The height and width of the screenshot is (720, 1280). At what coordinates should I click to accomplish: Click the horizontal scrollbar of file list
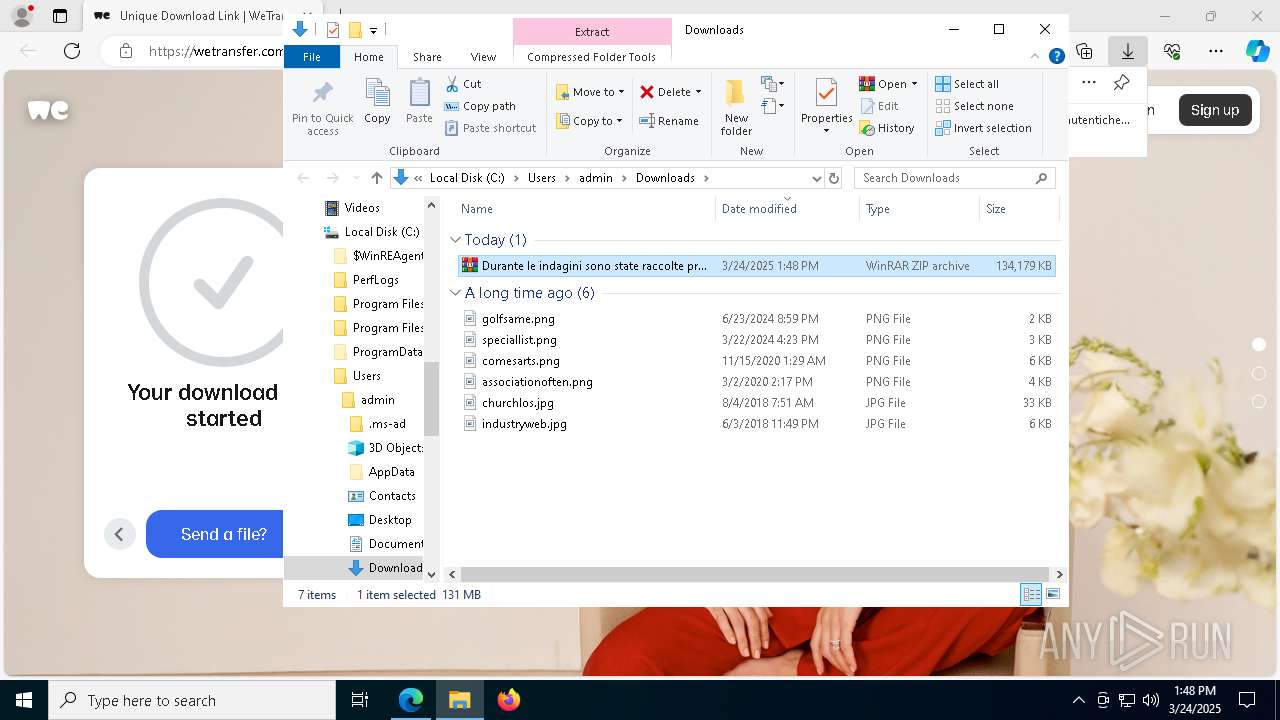pos(755,575)
